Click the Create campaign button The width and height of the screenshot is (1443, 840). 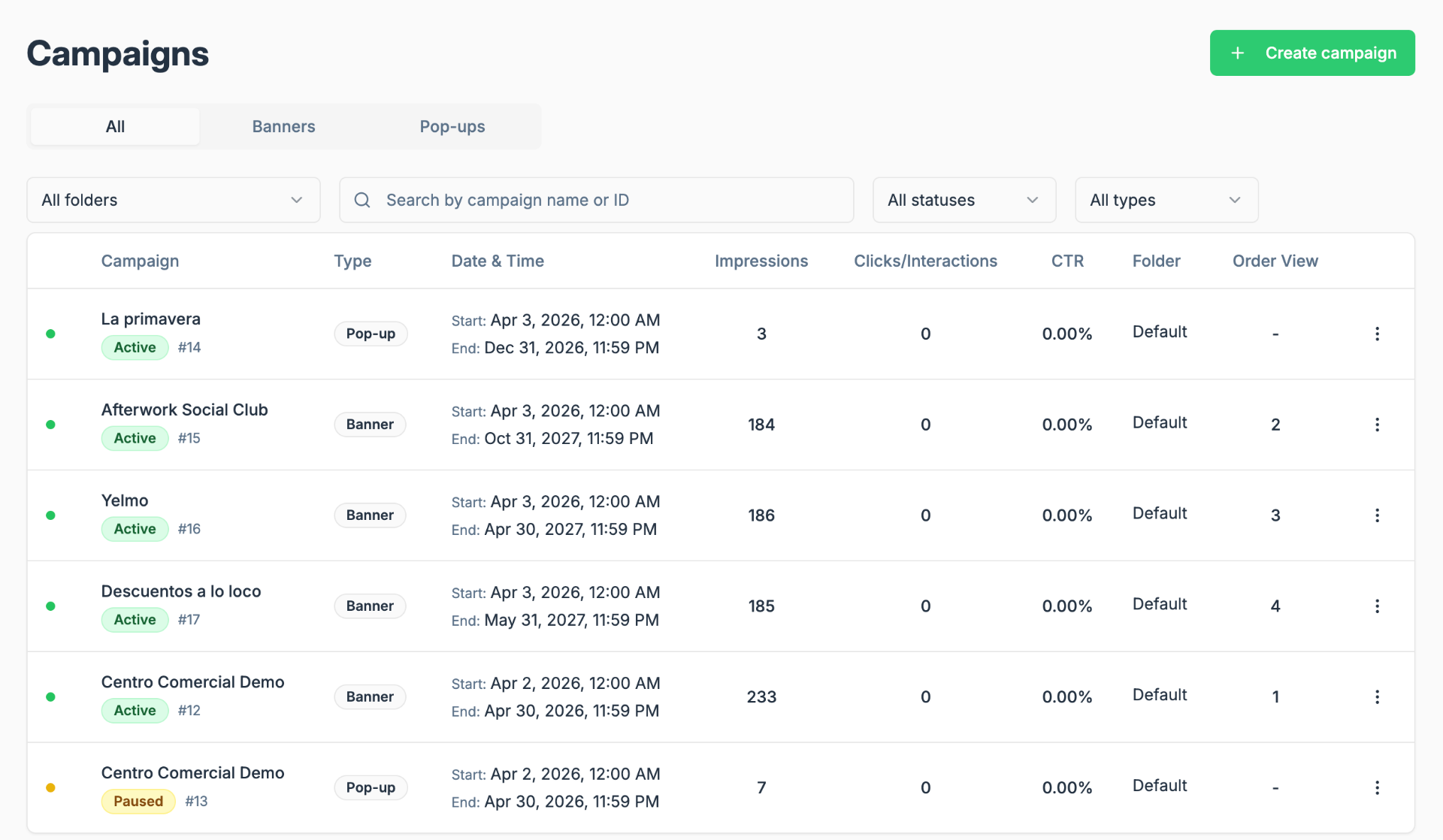(x=1312, y=53)
